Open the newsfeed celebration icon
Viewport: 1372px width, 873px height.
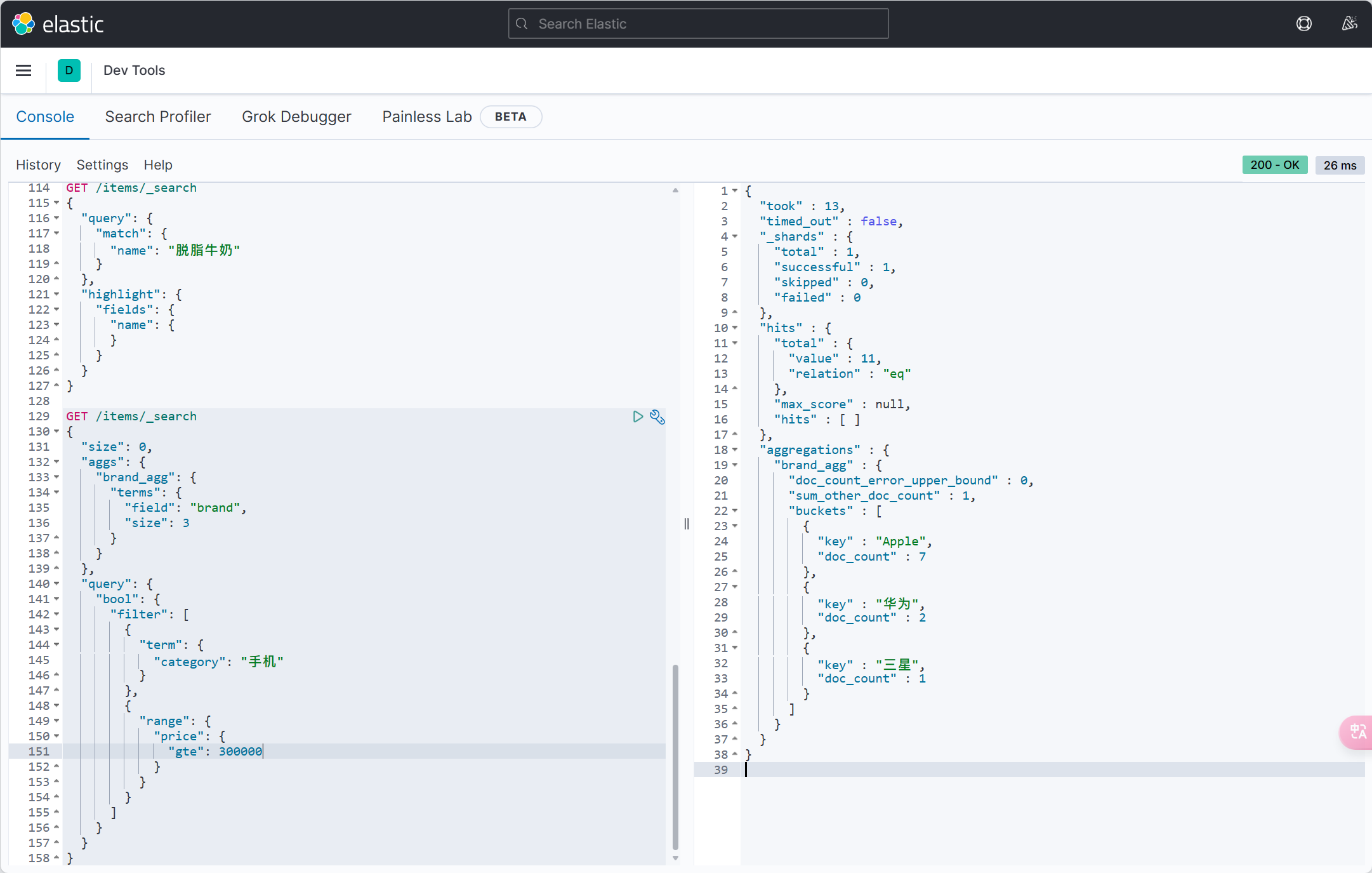1349,24
